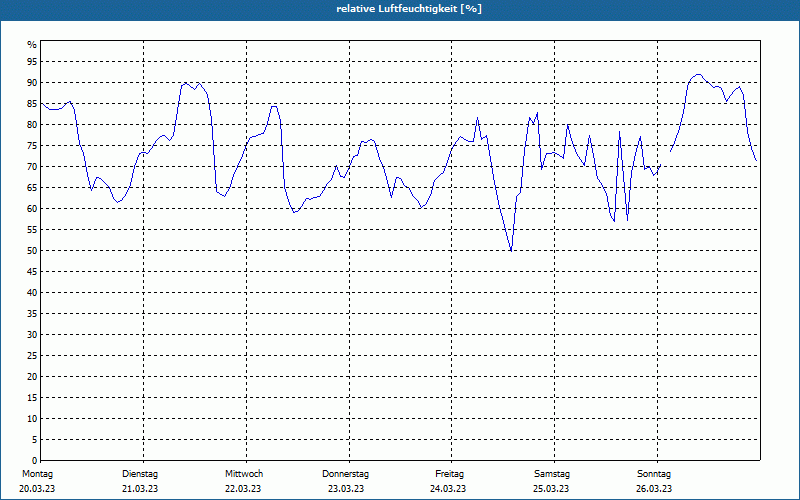The height and width of the screenshot is (500, 800).
Task: Select the 65 value on the y-axis
Action: click(32, 188)
